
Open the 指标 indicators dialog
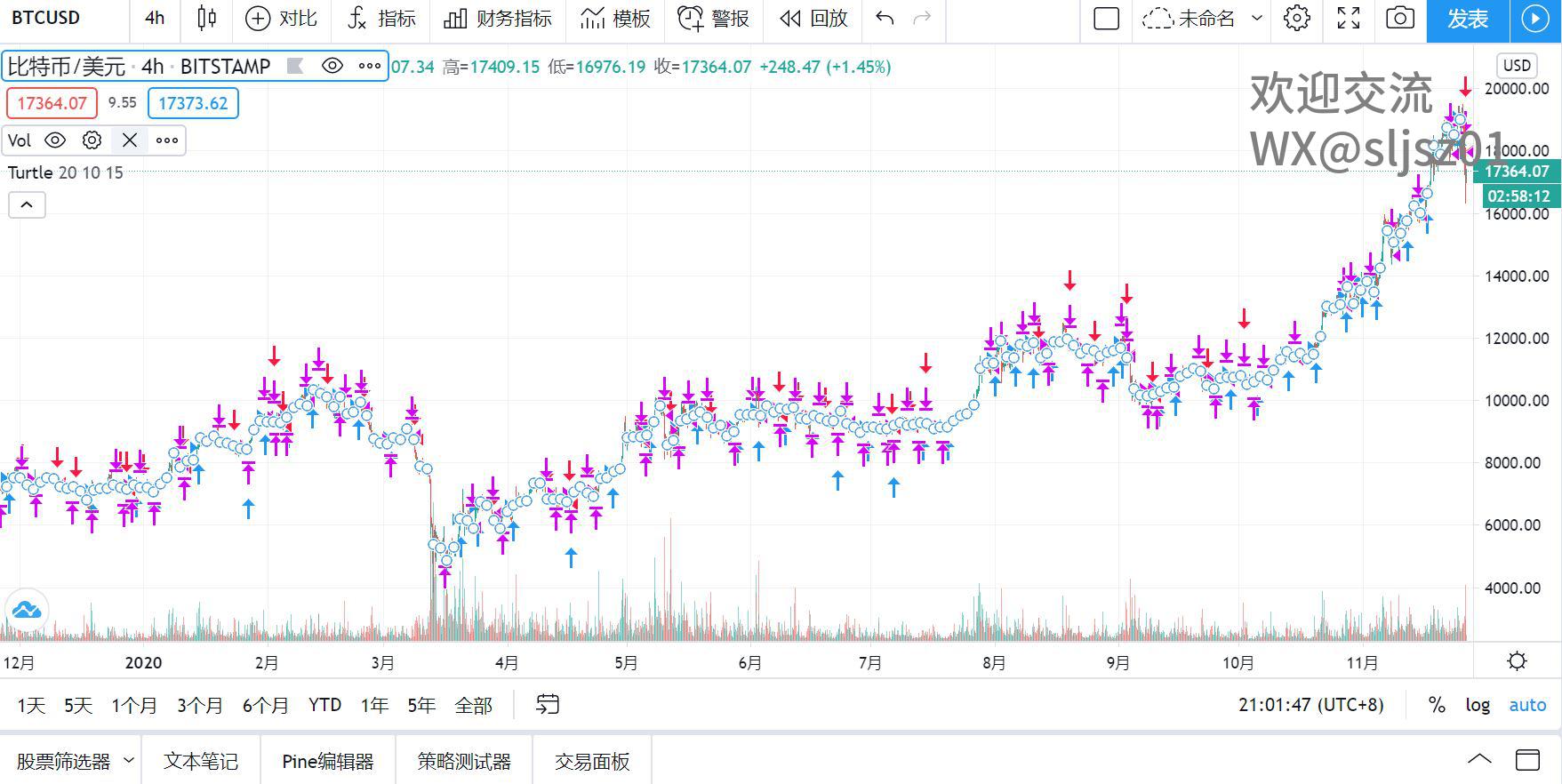[x=381, y=18]
